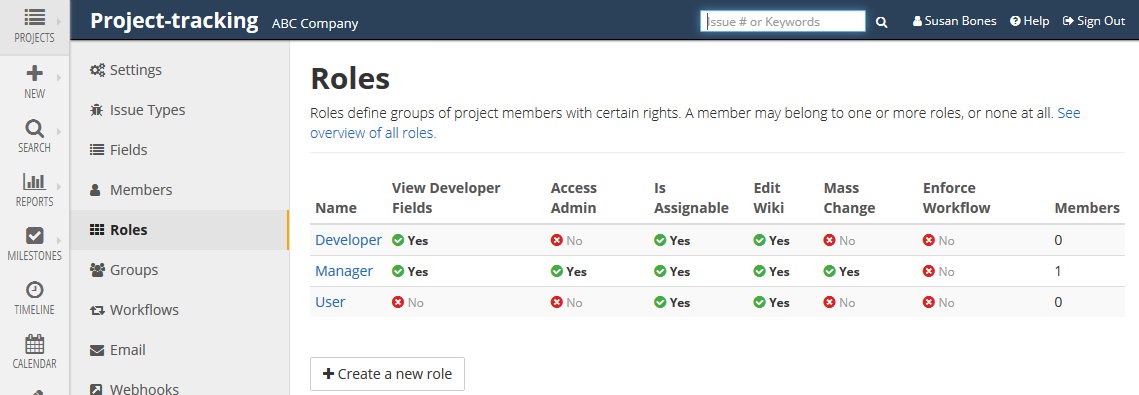The image size is (1139, 395).
Task: Click the Roles page heading
Action: coord(350,78)
